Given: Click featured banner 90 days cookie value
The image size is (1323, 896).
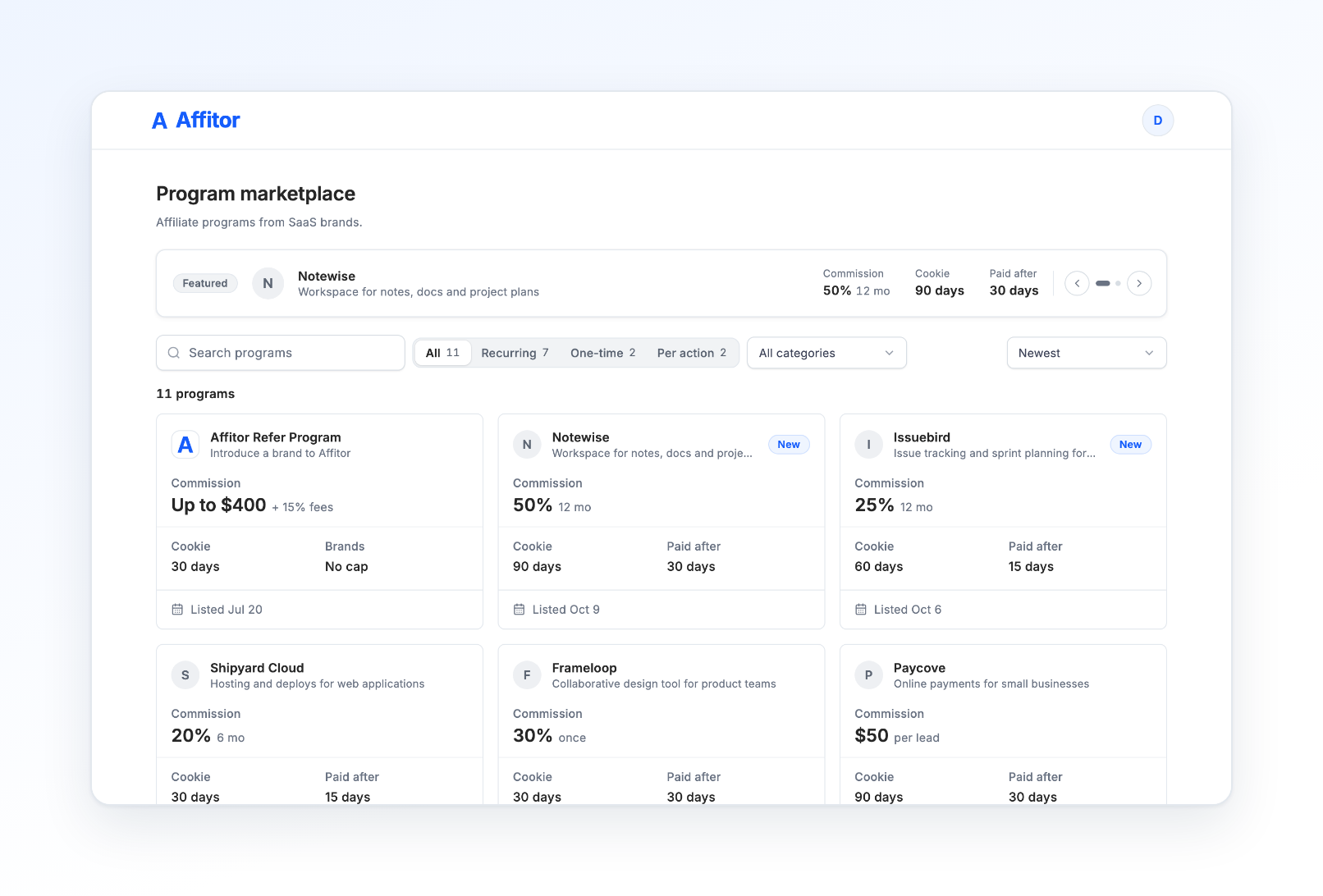Looking at the screenshot, I should tap(940, 290).
